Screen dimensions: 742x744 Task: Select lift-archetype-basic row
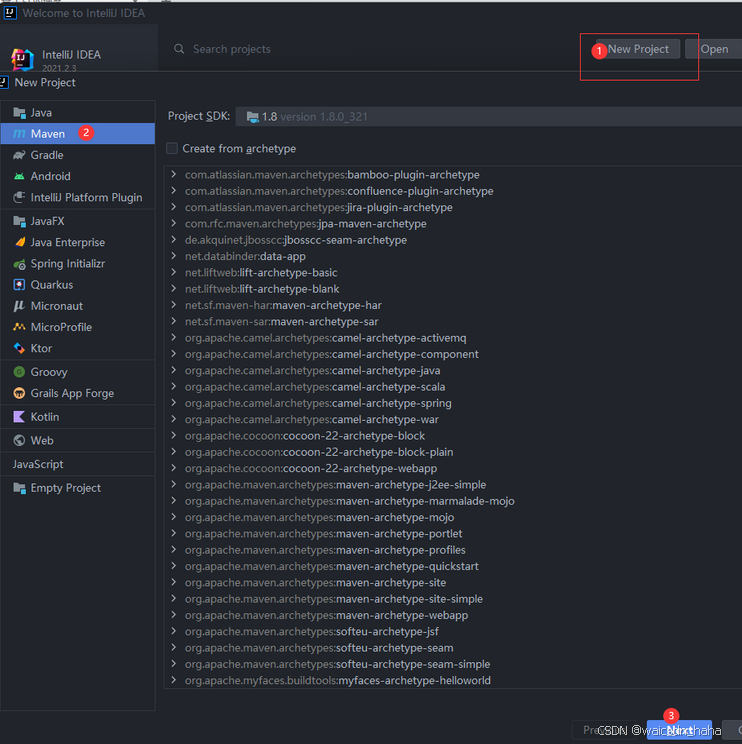261,273
